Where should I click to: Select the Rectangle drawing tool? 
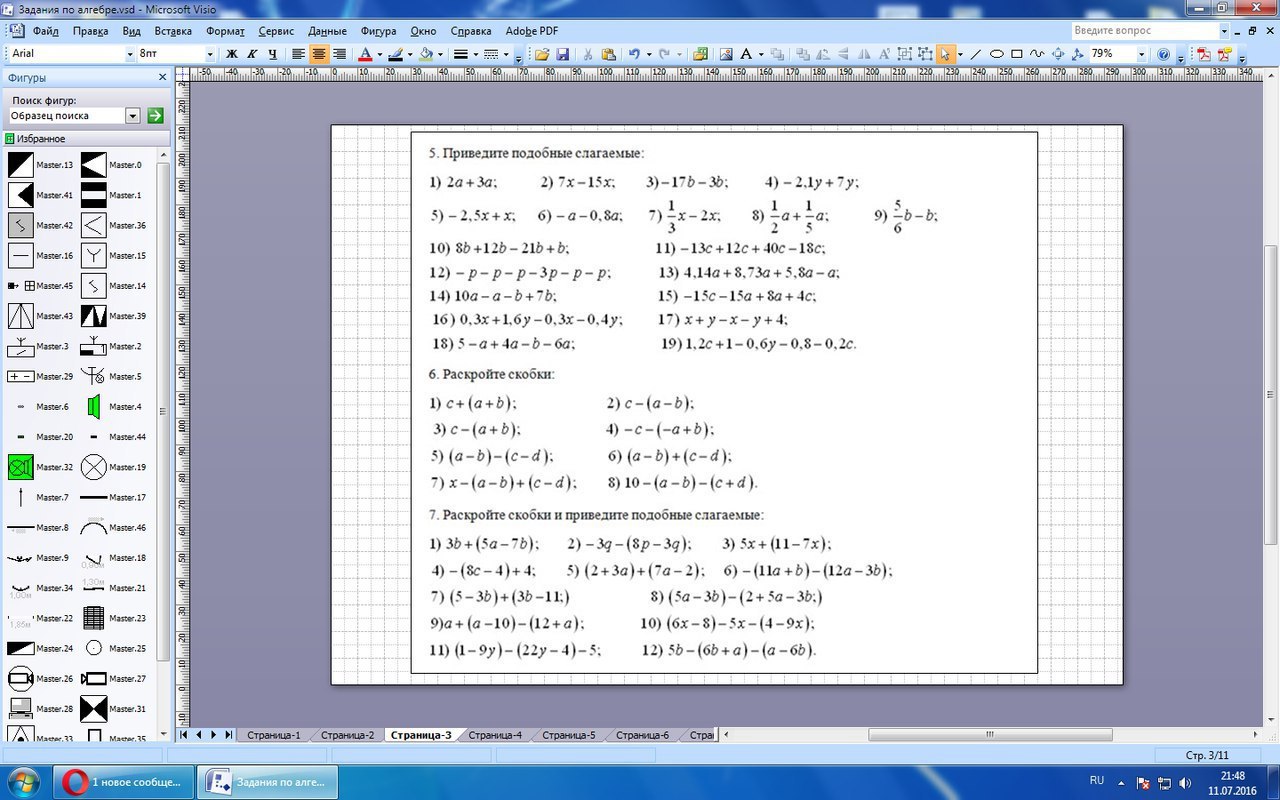click(x=1017, y=54)
